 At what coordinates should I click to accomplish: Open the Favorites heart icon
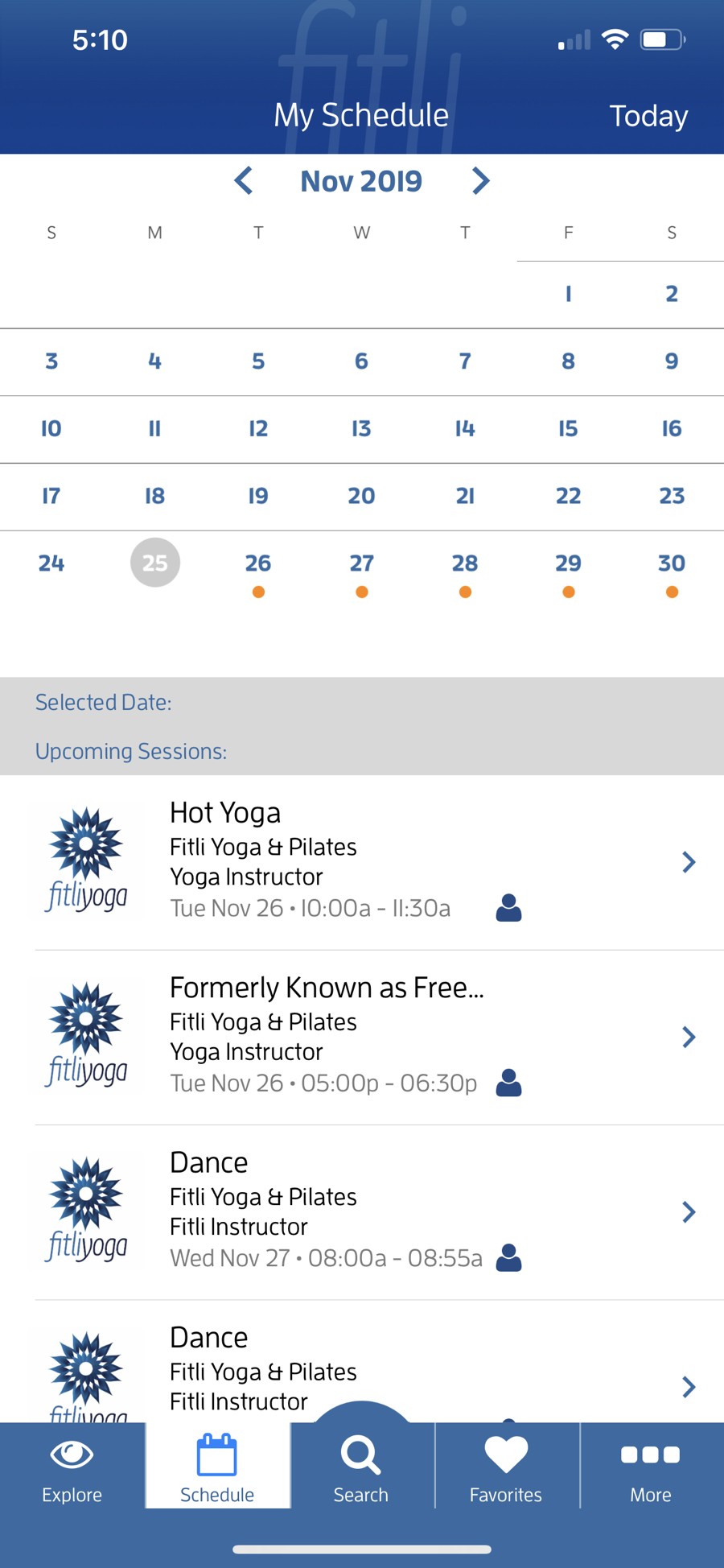pyautogui.click(x=506, y=1455)
